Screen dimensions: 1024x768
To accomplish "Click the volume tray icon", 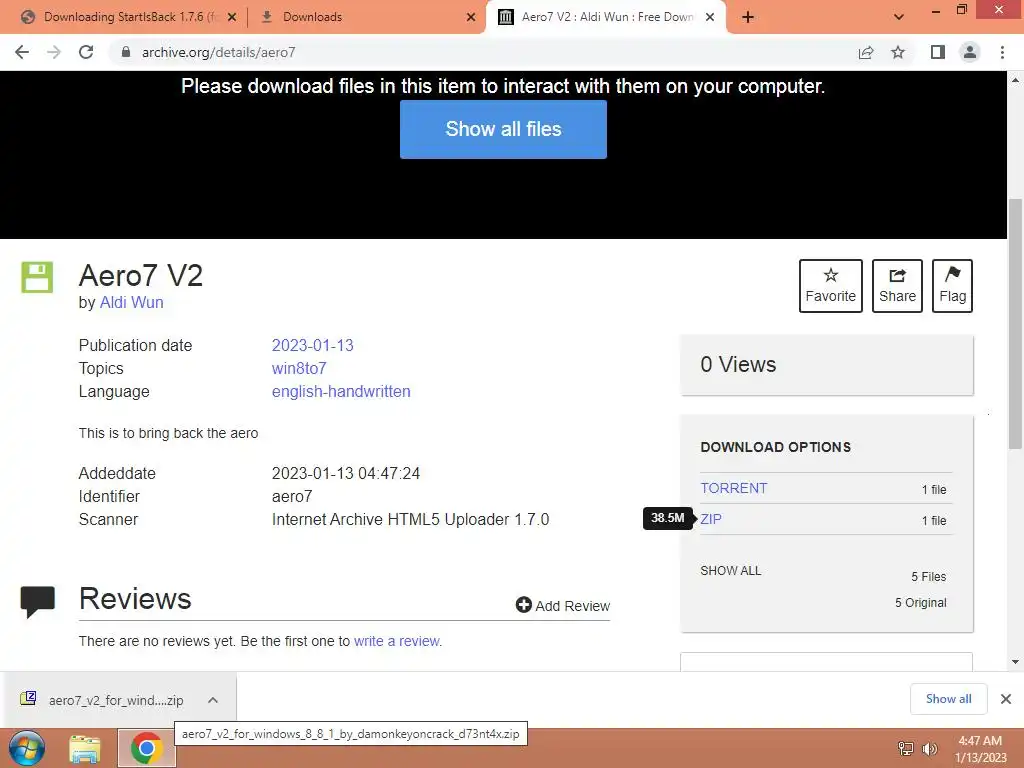I will point(929,748).
